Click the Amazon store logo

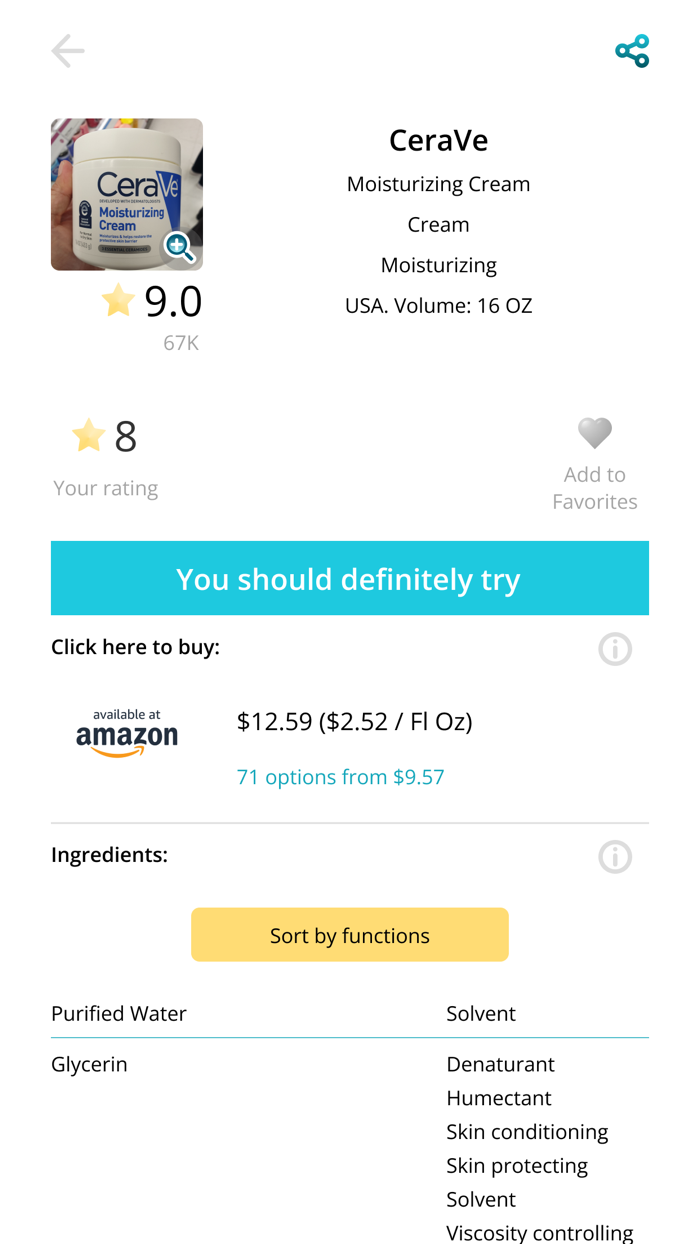pyautogui.click(x=127, y=733)
